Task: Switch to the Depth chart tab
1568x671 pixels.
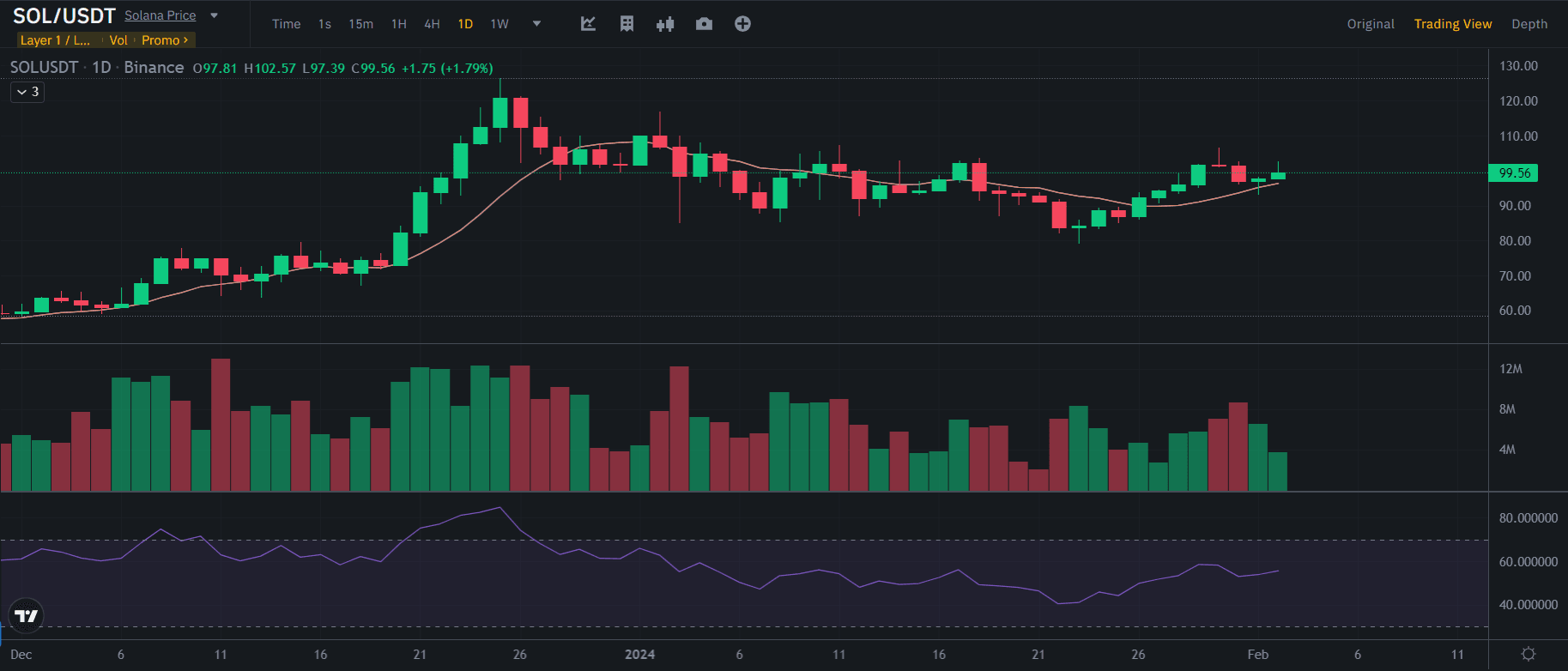Action: [1529, 24]
